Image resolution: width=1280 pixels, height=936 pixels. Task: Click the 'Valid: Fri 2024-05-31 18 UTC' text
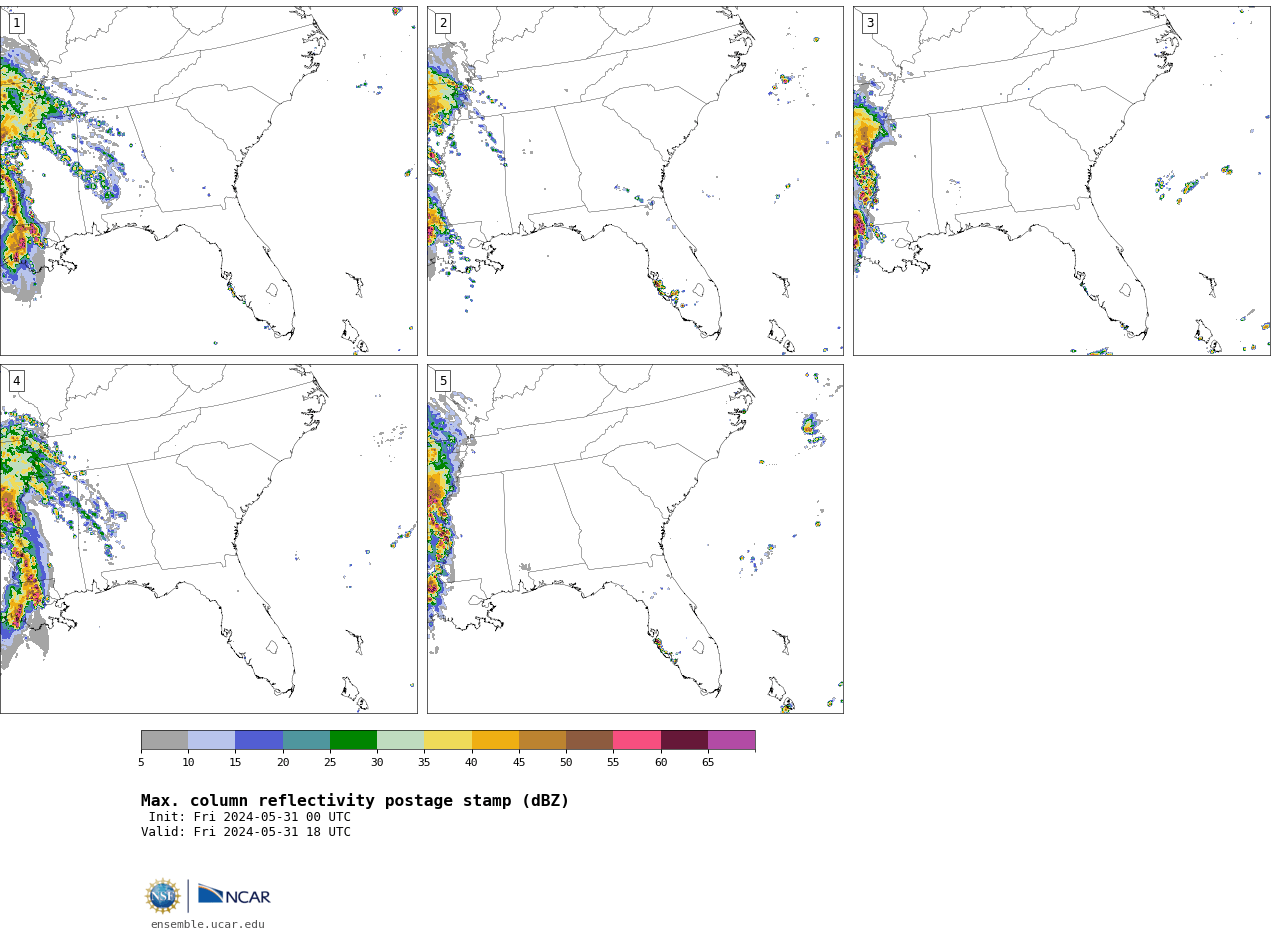tap(246, 832)
